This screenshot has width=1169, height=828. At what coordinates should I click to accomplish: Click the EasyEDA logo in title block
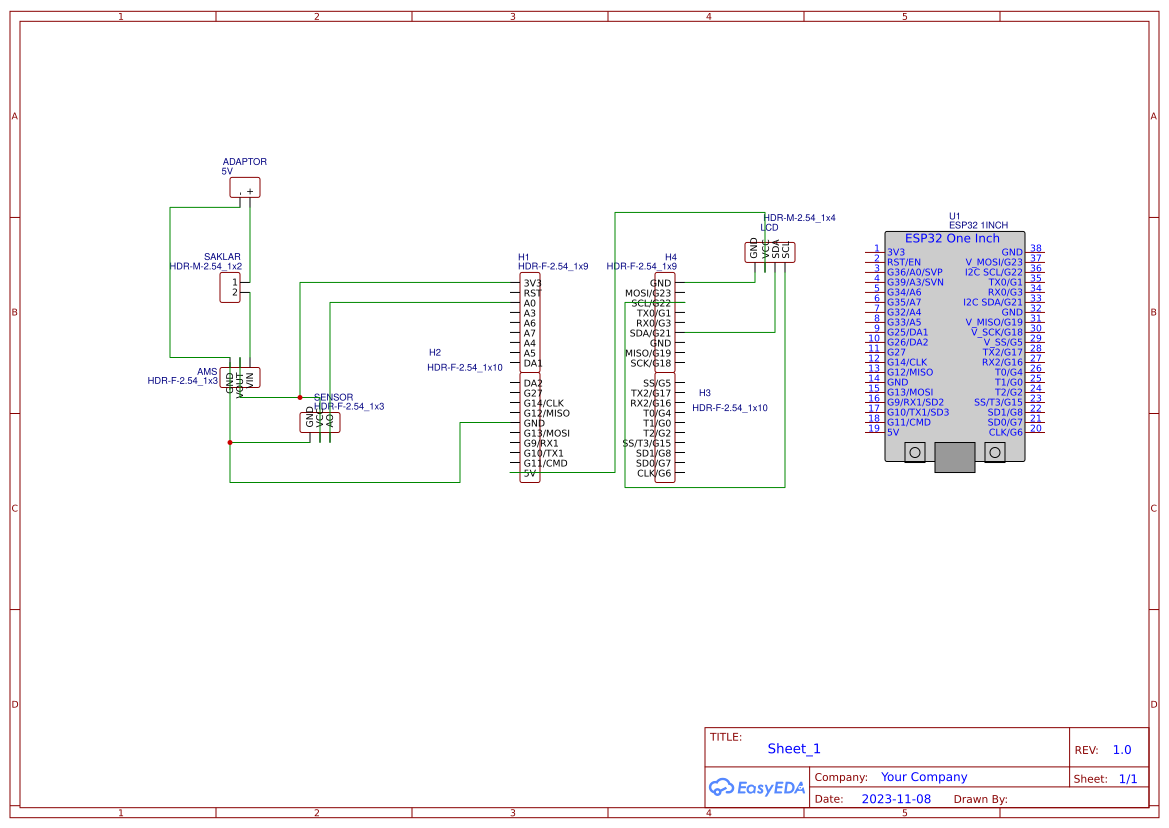click(755, 788)
